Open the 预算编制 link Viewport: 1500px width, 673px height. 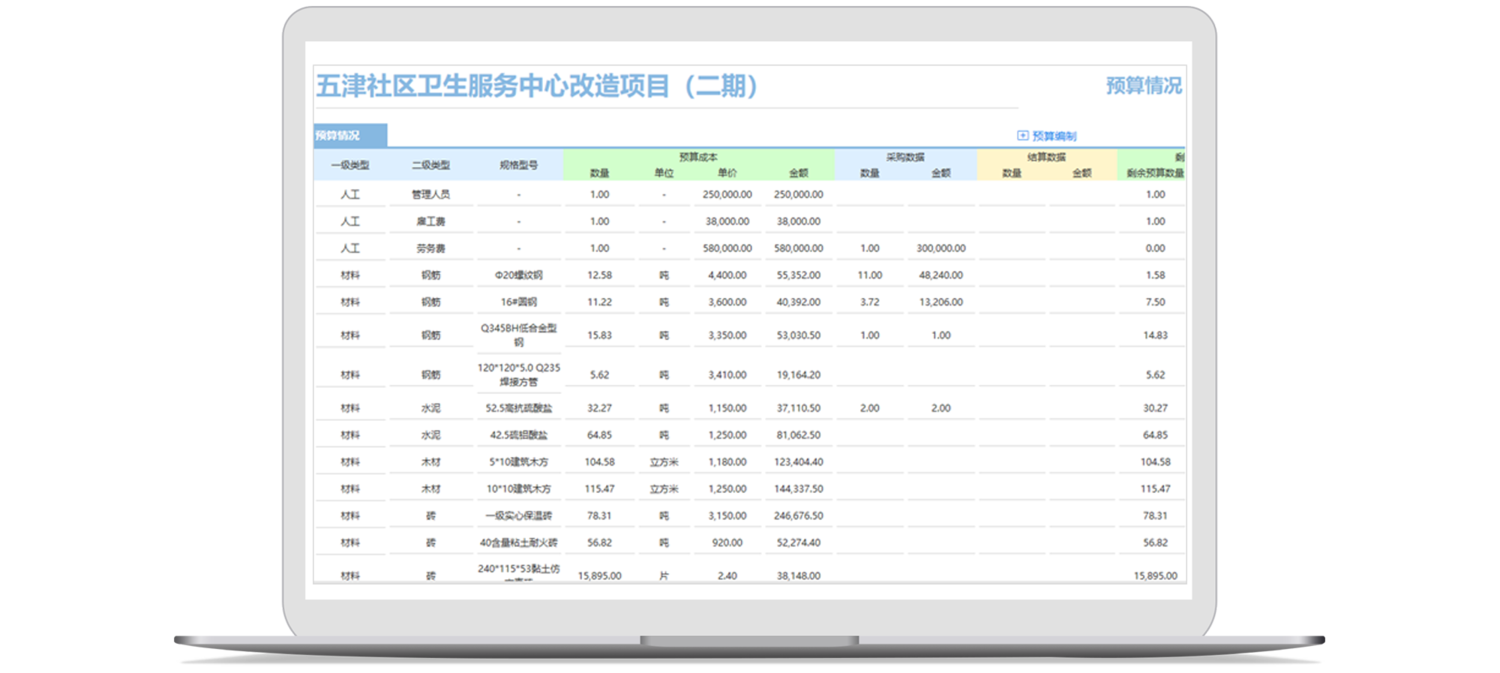pos(1054,136)
